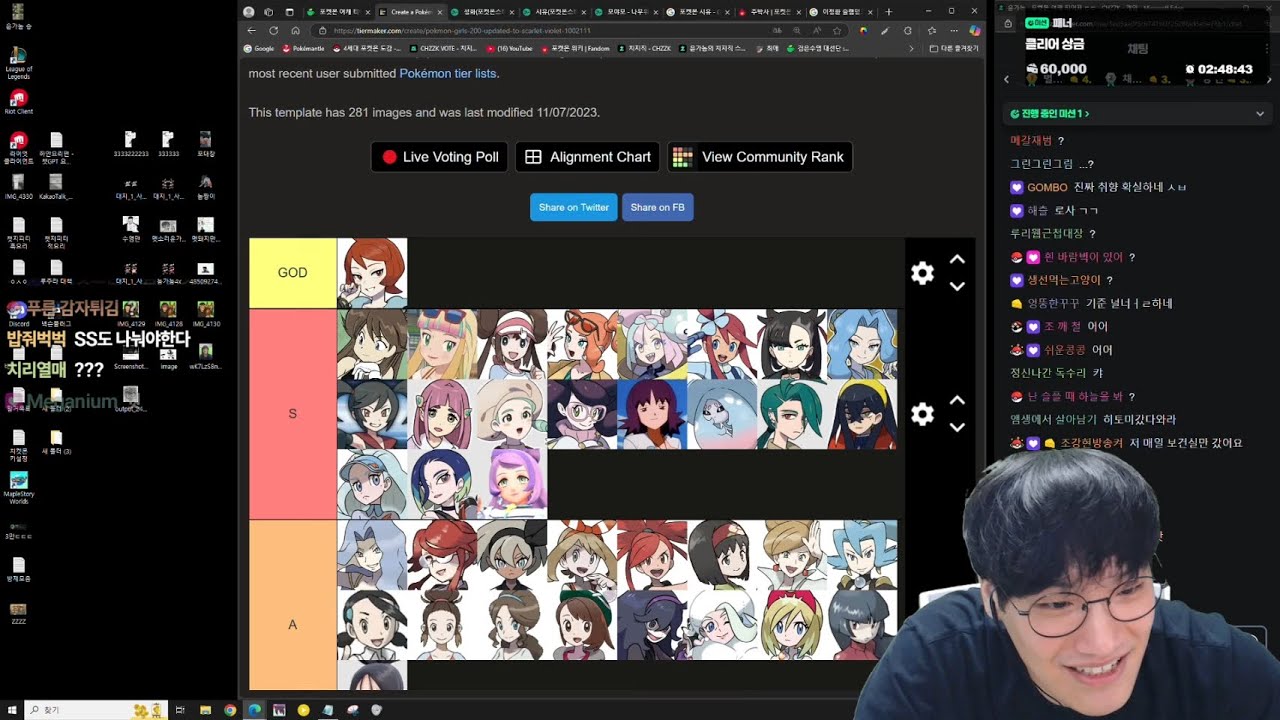This screenshot has width=1280, height=720.
Task: Select the KakaoTalk desktop file
Action: point(56,187)
